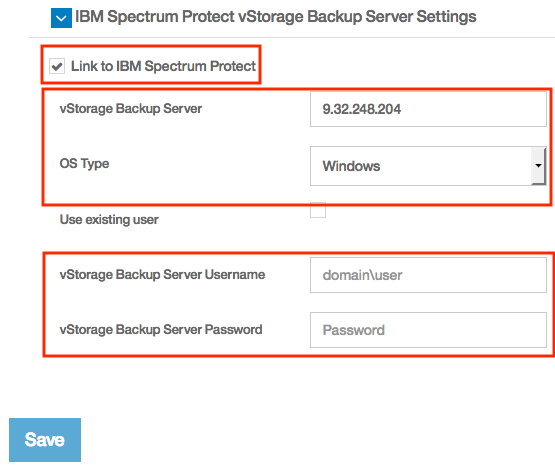Screen dimensions: 555x468
Task: Click the Use existing user label
Action: click(x=109, y=219)
